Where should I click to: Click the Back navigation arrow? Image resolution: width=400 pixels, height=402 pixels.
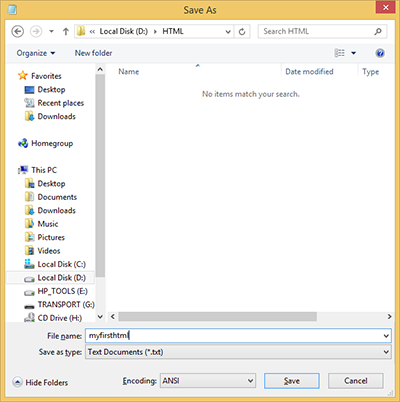(18, 32)
